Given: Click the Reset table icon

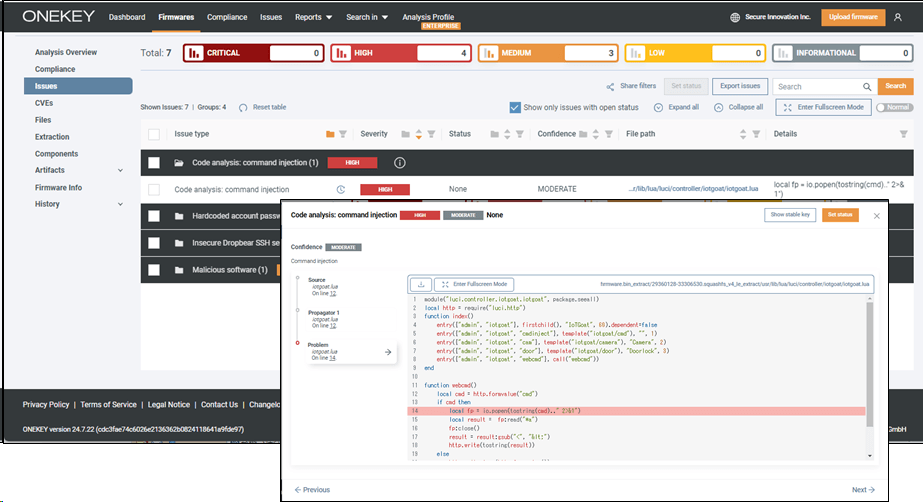Looking at the screenshot, I should click(243, 107).
